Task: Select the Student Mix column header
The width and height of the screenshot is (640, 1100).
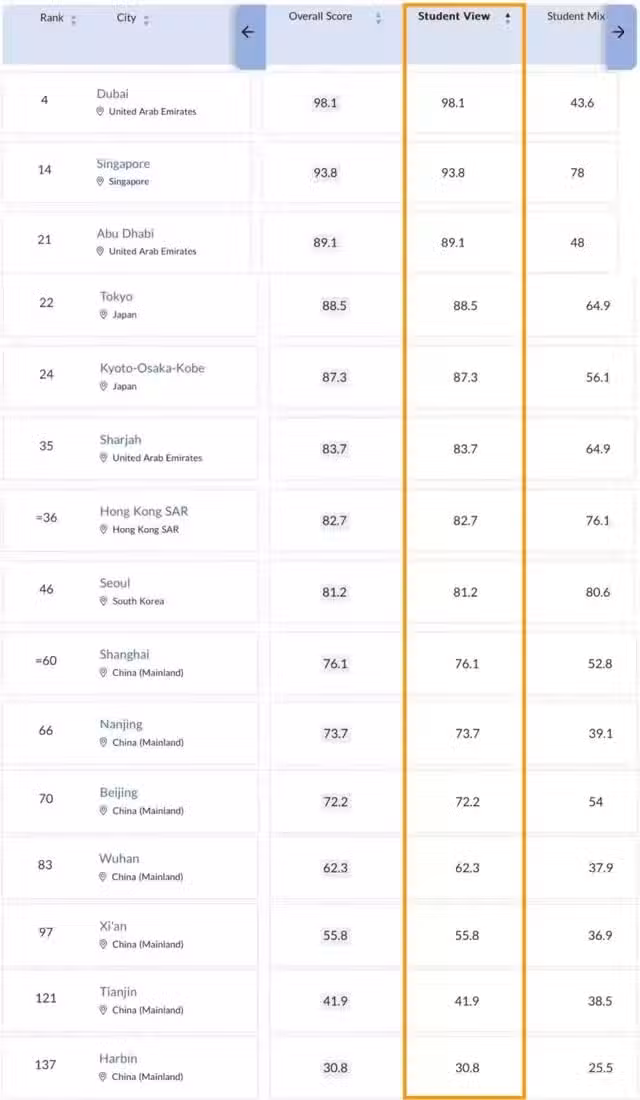Action: [x=576, y=16]
